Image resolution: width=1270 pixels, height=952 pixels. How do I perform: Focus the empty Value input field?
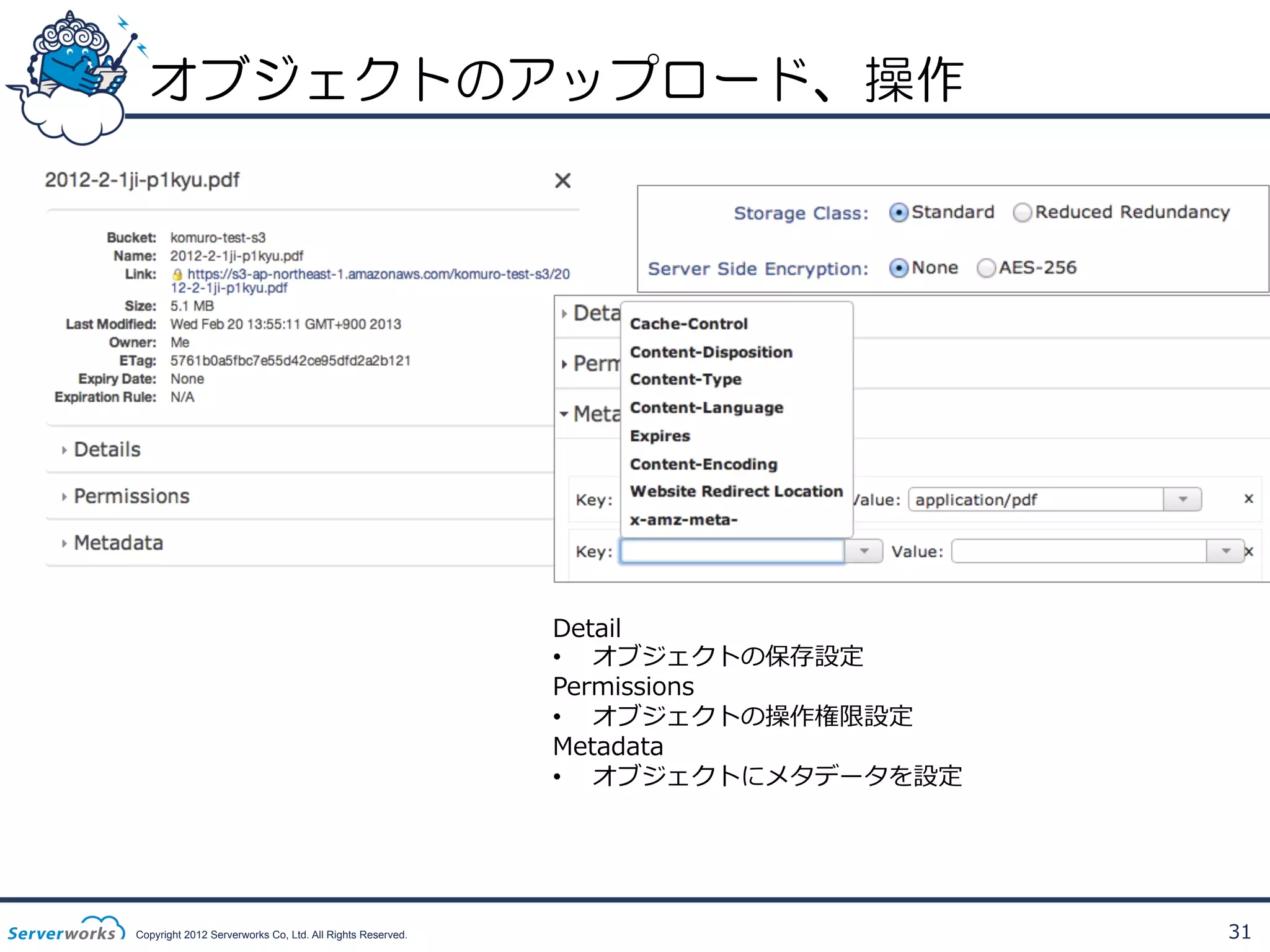[x=1079, y=551]
